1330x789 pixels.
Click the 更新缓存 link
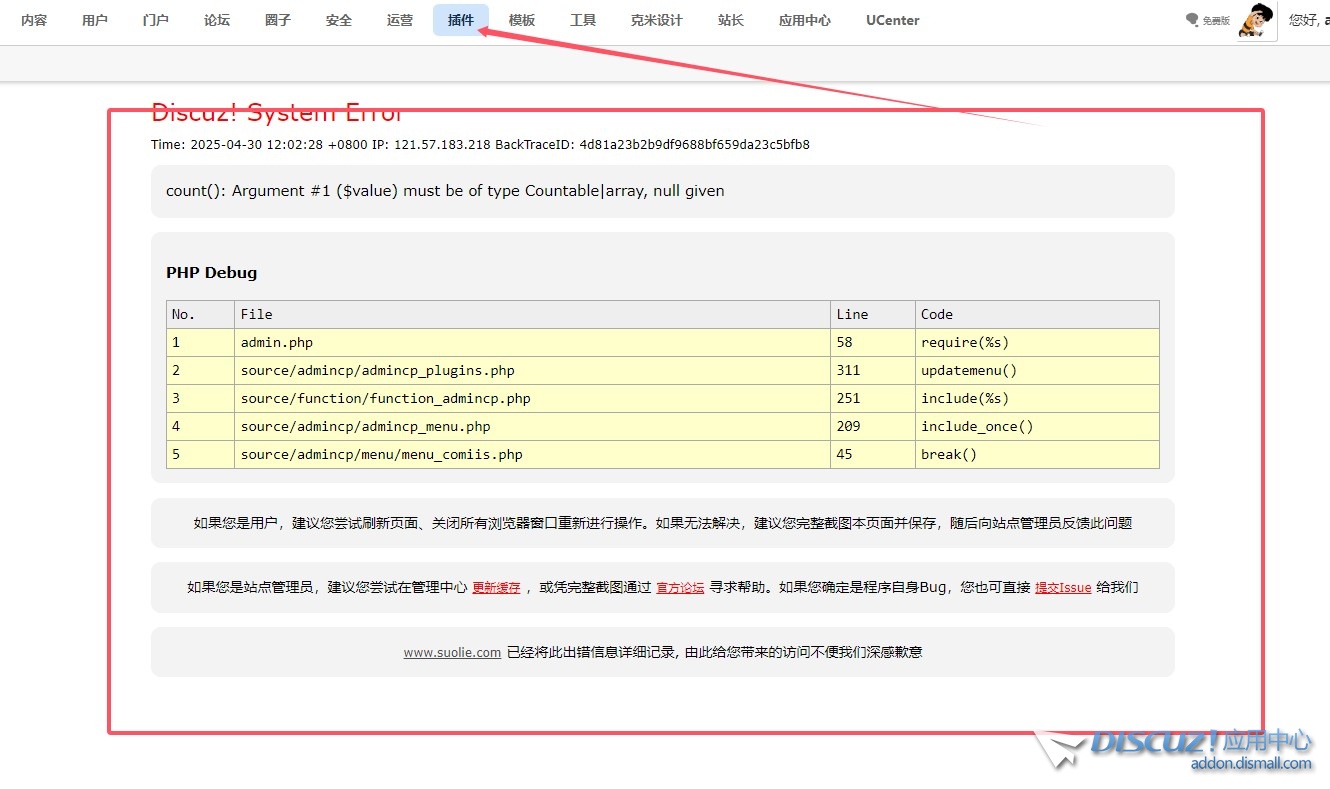coord(496,588)
